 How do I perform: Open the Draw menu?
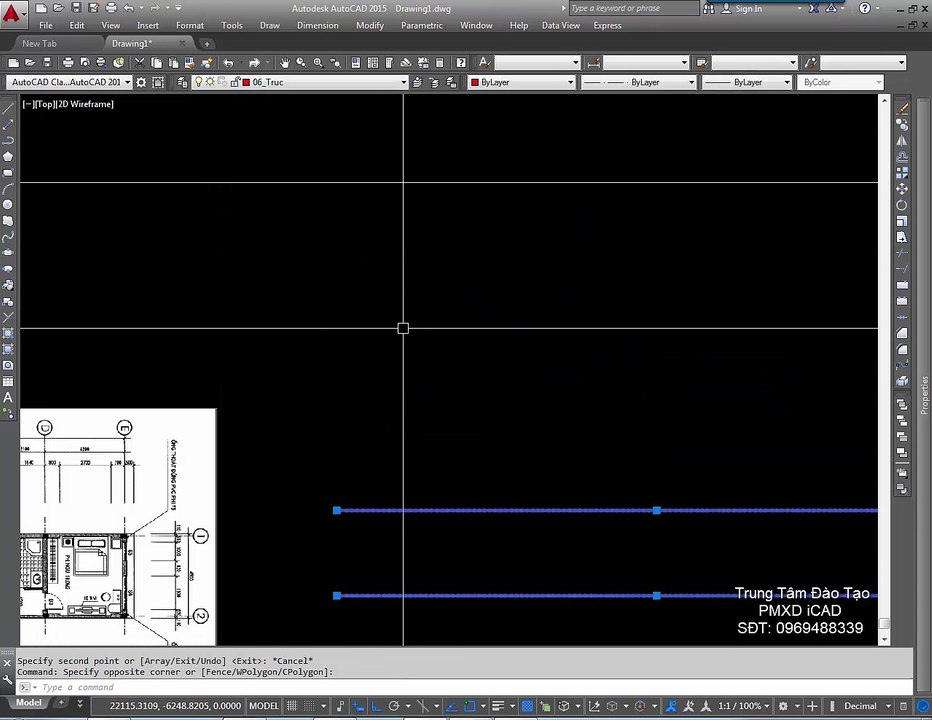(269, 26)
